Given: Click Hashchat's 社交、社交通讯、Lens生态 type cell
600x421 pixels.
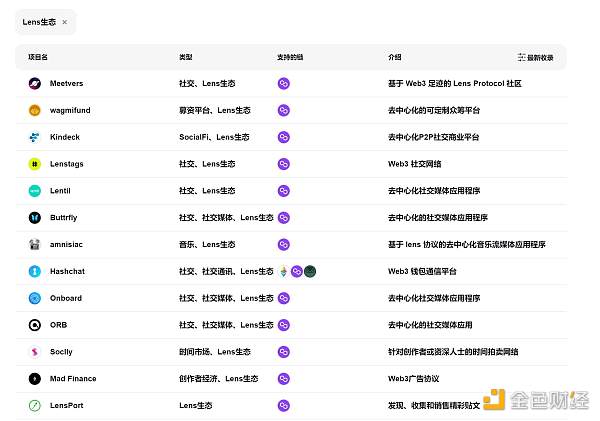Looking at the screenshot, I should pyautogui.click(x=226, y=271).
